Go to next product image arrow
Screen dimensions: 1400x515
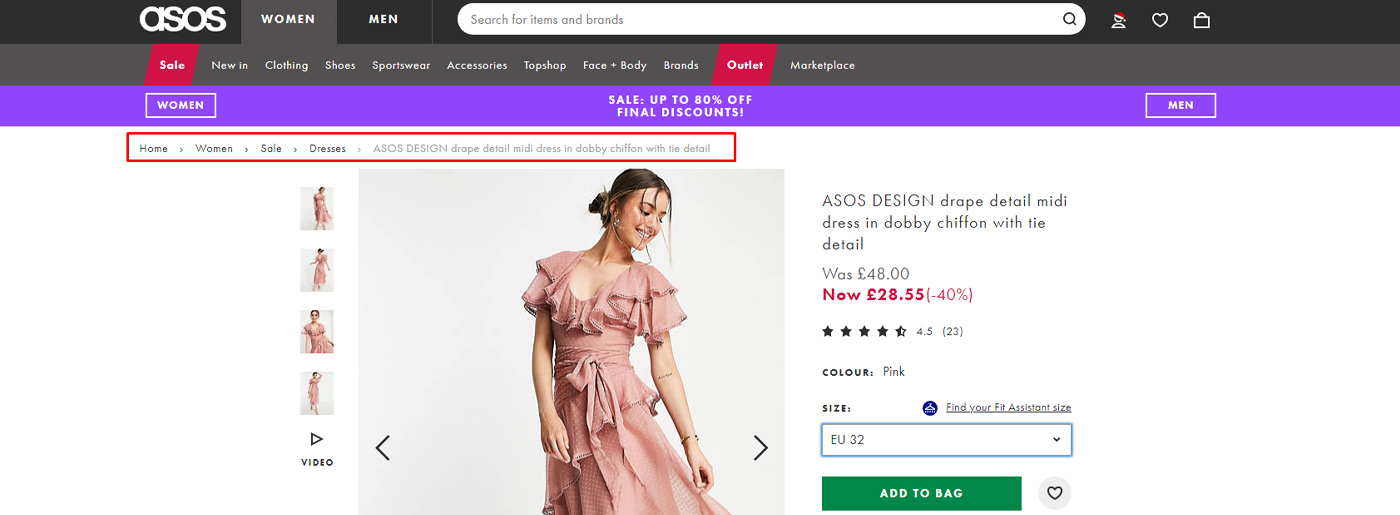pyautogui.click(x=760, y=447)
